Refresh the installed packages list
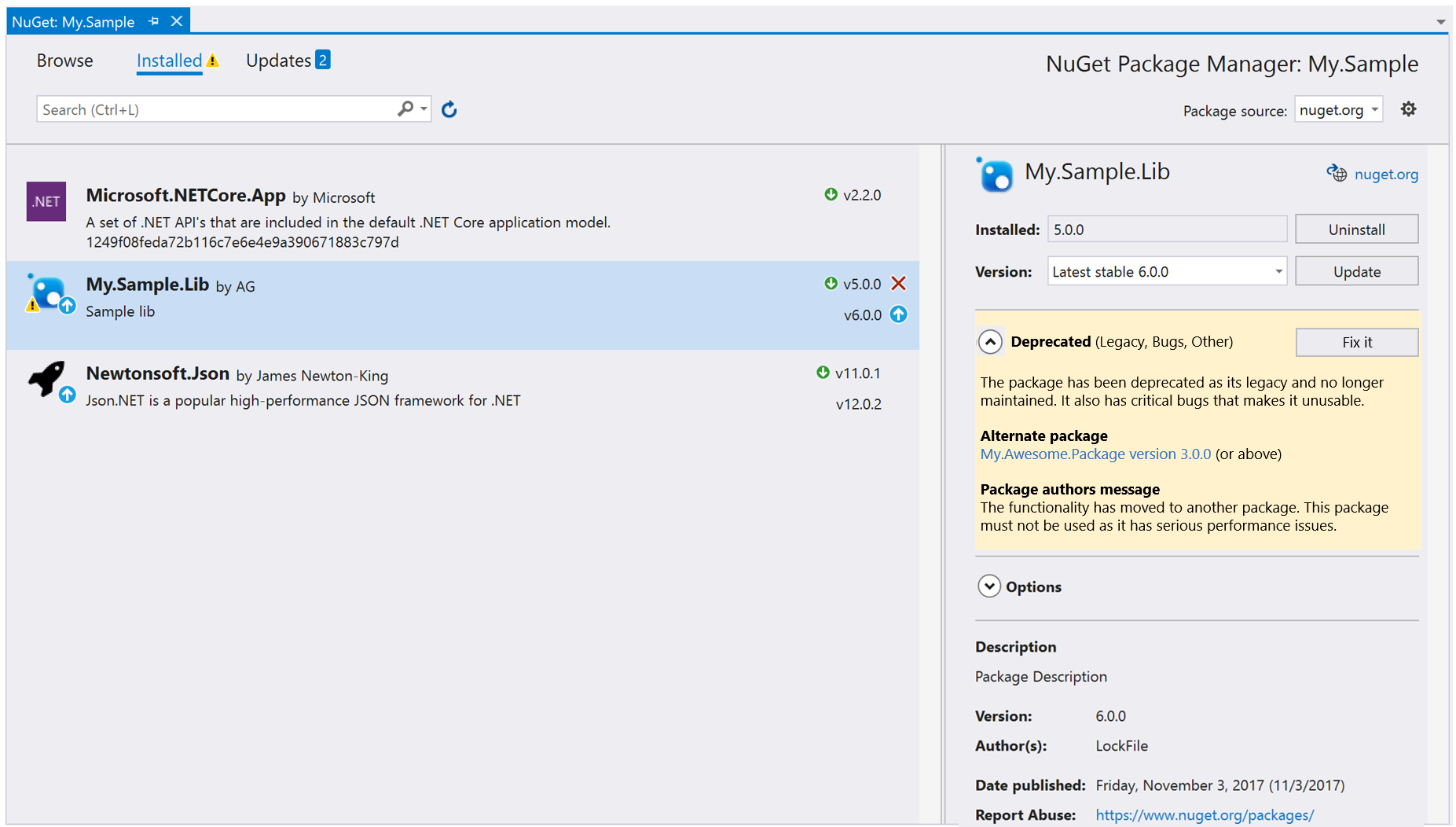Screen dimensions: 1456x827 pos(449,109)
